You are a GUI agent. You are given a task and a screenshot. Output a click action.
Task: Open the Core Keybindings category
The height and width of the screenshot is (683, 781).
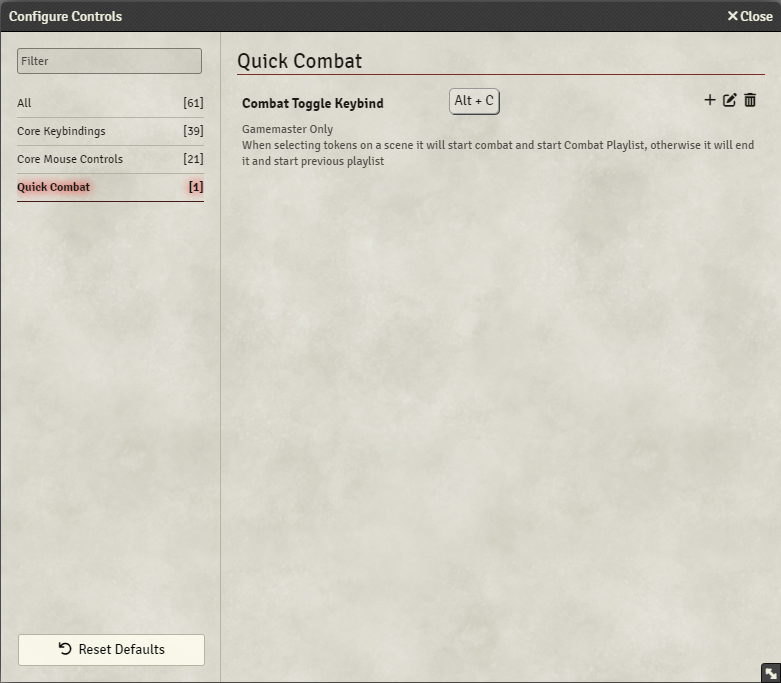click(x=110, y=131)
